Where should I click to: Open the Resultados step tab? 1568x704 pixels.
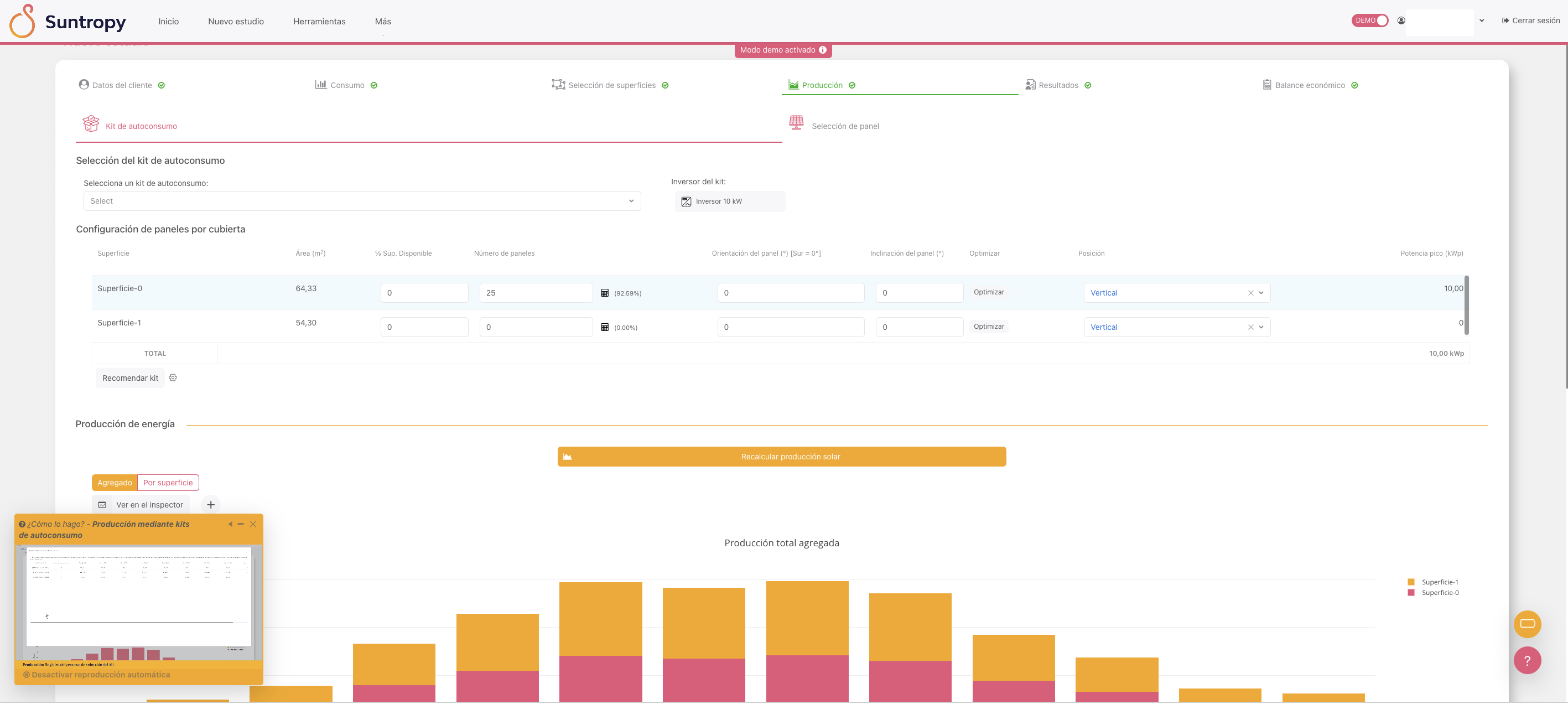[1058, 85]
